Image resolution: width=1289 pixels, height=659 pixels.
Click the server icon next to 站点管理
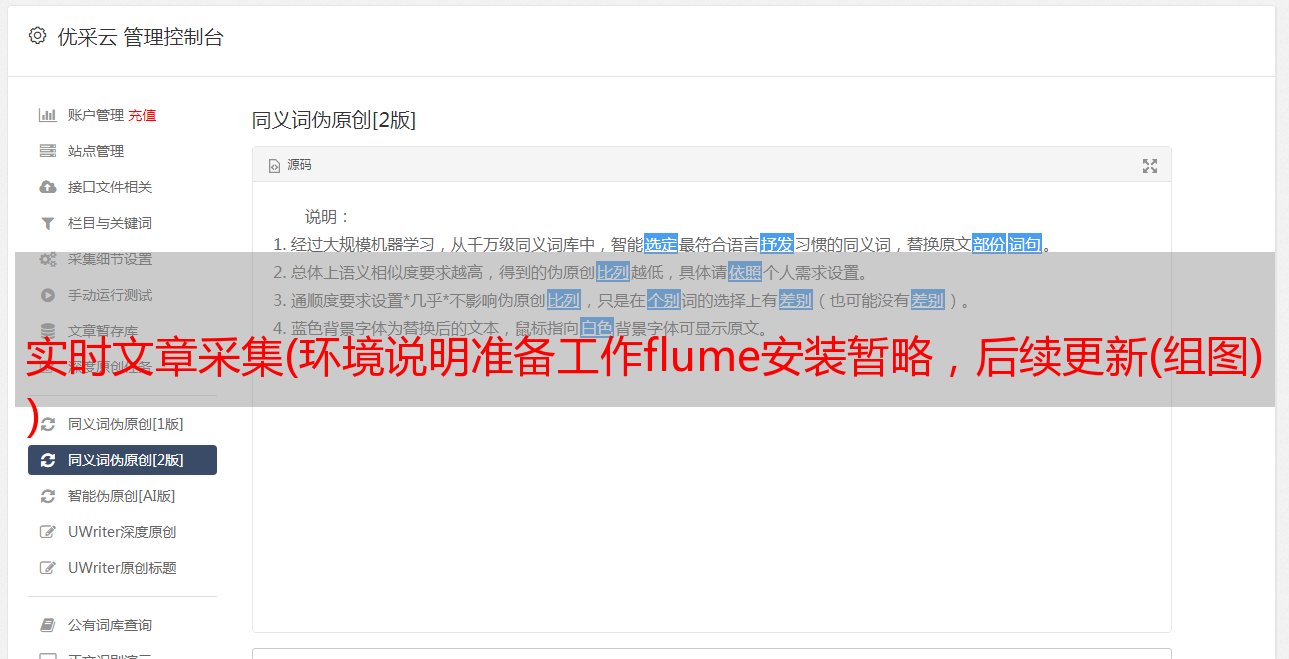click(47, 151)
